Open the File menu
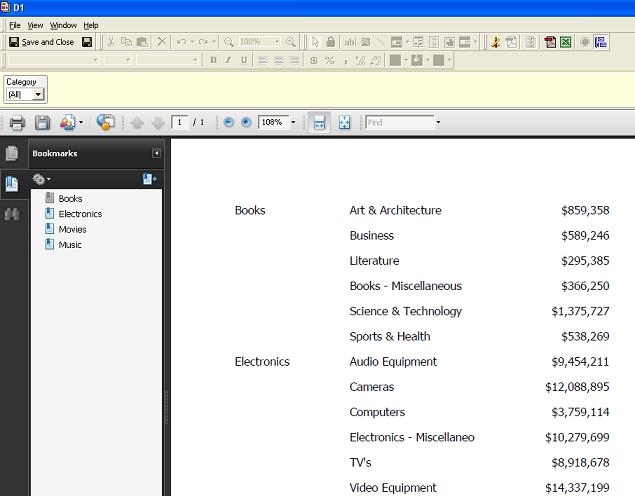Image resolution: width=635 pixels, height=496 pixels. [15, 25]
